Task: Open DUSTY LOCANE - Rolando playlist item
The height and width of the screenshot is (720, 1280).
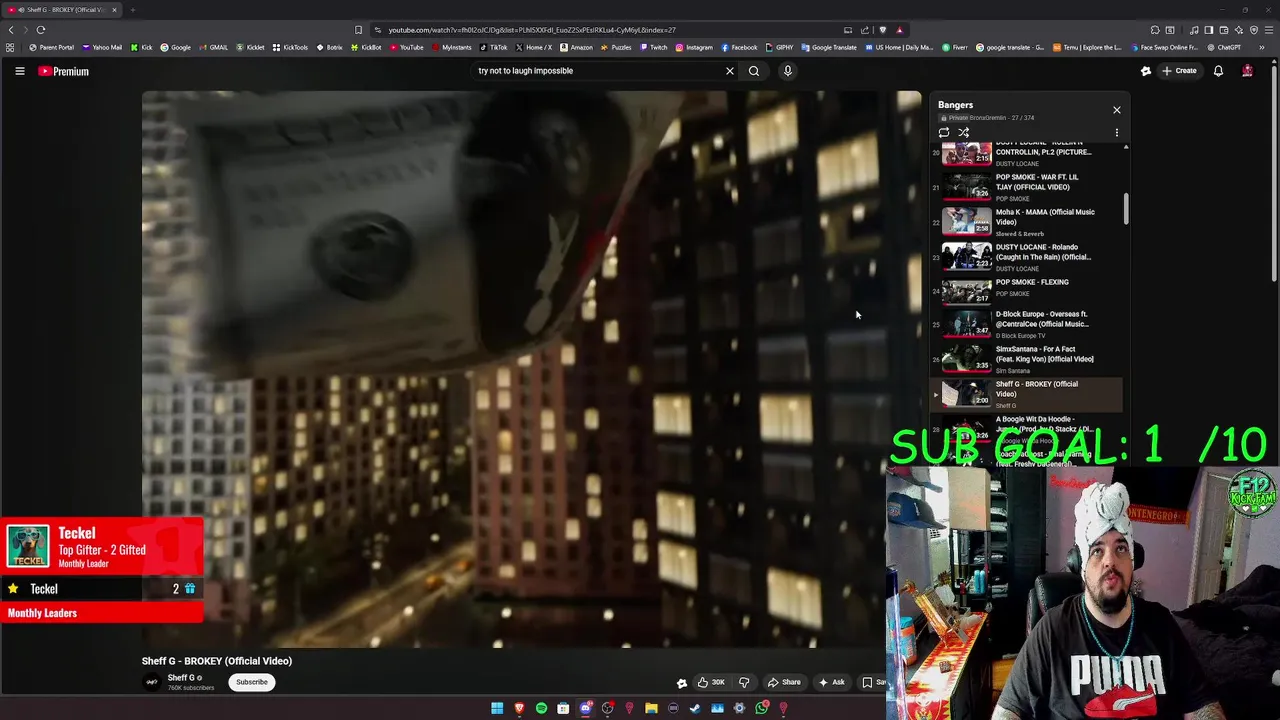Action: click(1028, 257)
